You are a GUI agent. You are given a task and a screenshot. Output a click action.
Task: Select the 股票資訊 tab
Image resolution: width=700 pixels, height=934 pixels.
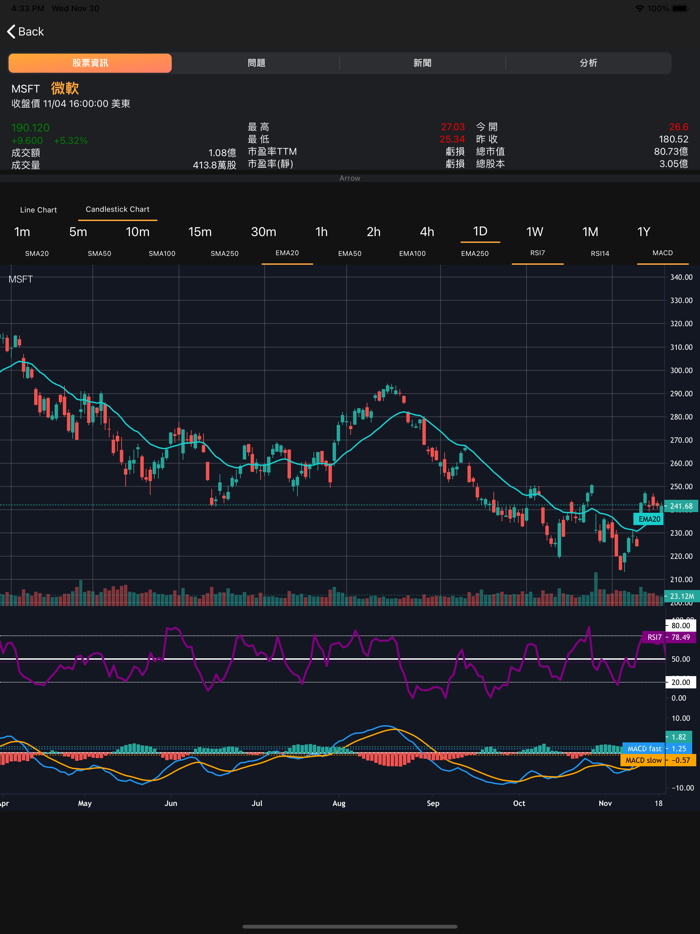[x=90, y=63]
